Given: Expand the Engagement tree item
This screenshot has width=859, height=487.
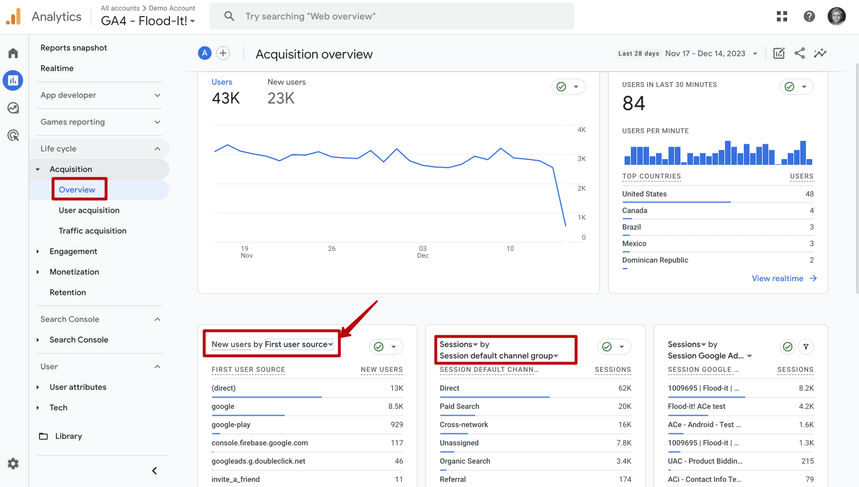Looking at the screenshot, I should point(38,251).
